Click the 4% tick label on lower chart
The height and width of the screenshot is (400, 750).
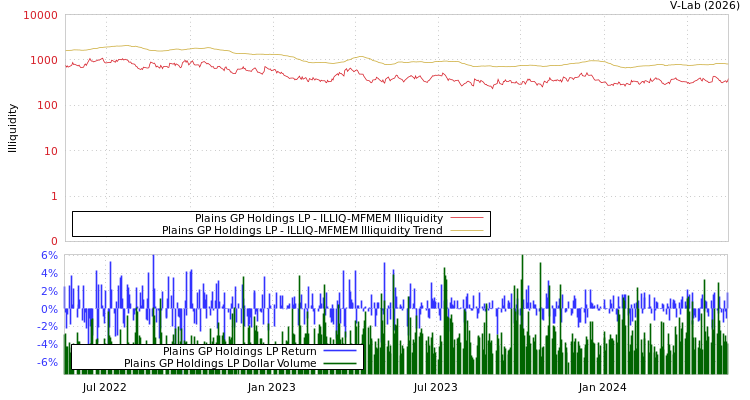click(49, 273)
